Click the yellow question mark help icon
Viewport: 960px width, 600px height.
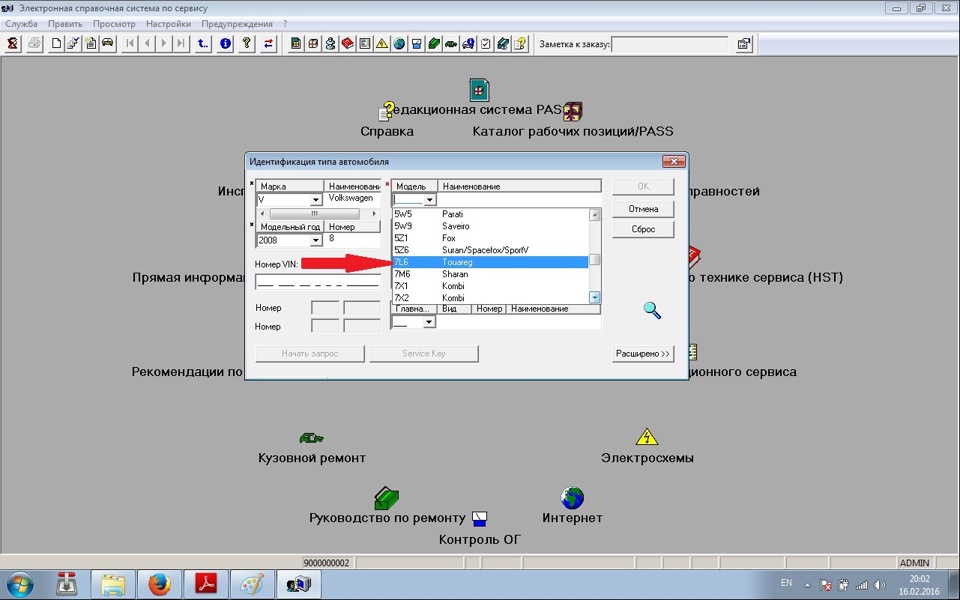[x=247, y=43]
